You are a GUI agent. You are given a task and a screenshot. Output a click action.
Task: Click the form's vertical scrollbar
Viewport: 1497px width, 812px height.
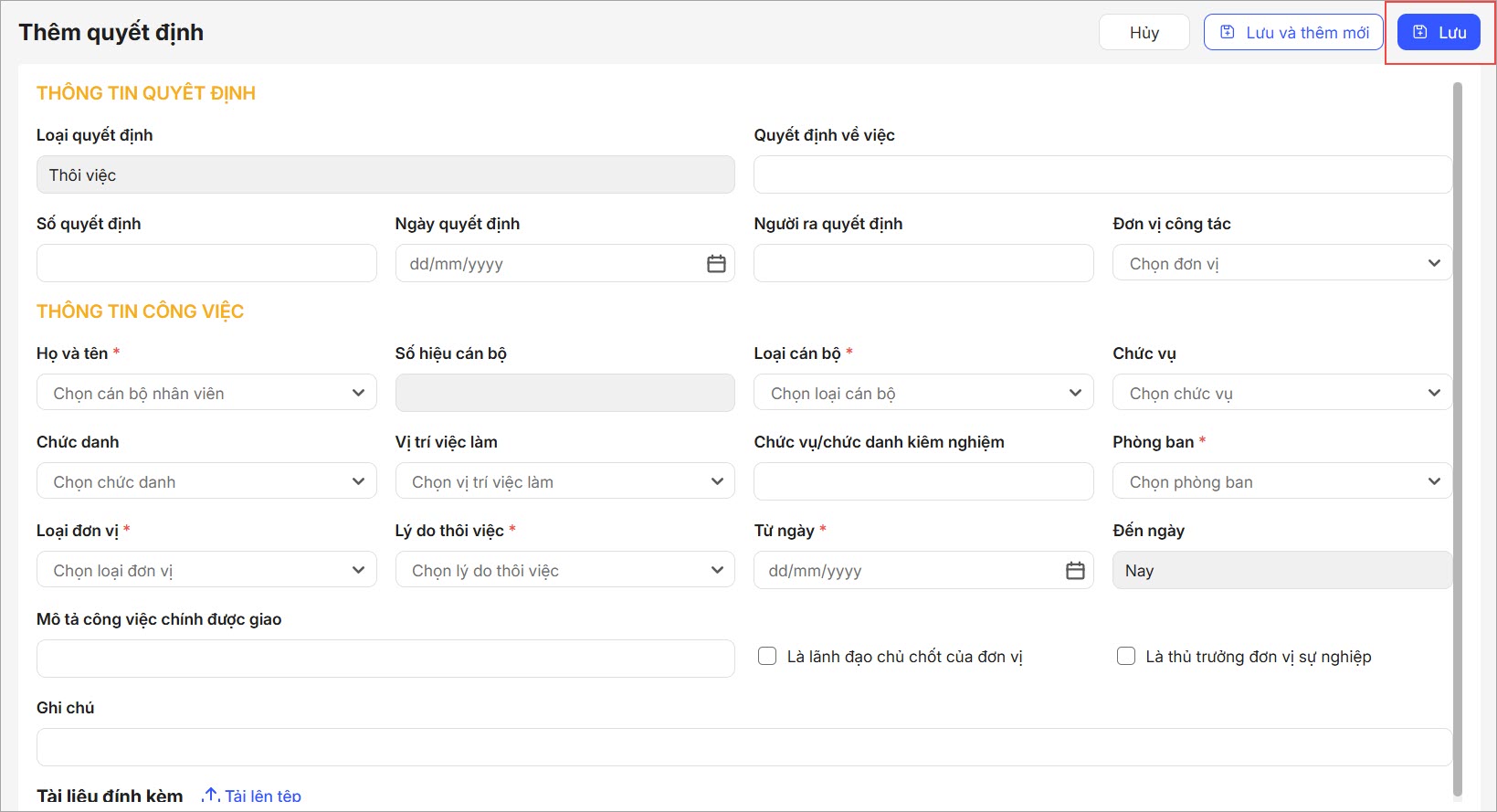[x=1458, y=438]
